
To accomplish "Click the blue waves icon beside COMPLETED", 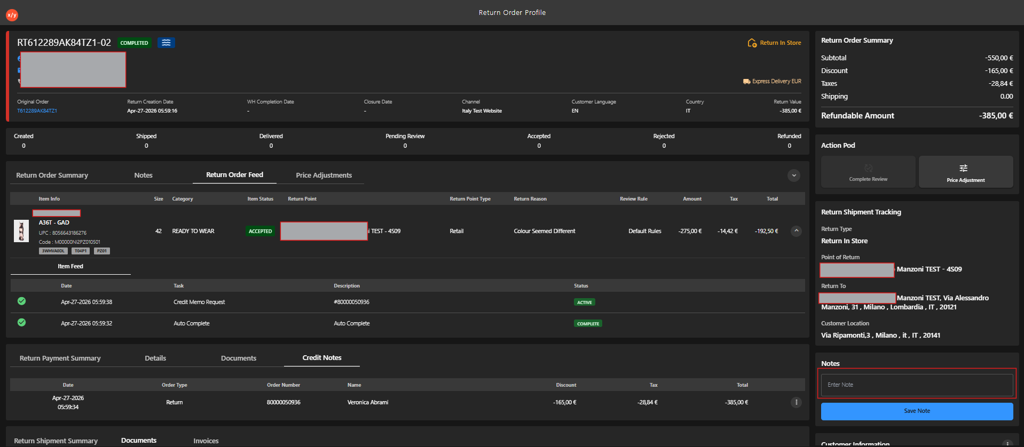I will (x=167, y=42).
